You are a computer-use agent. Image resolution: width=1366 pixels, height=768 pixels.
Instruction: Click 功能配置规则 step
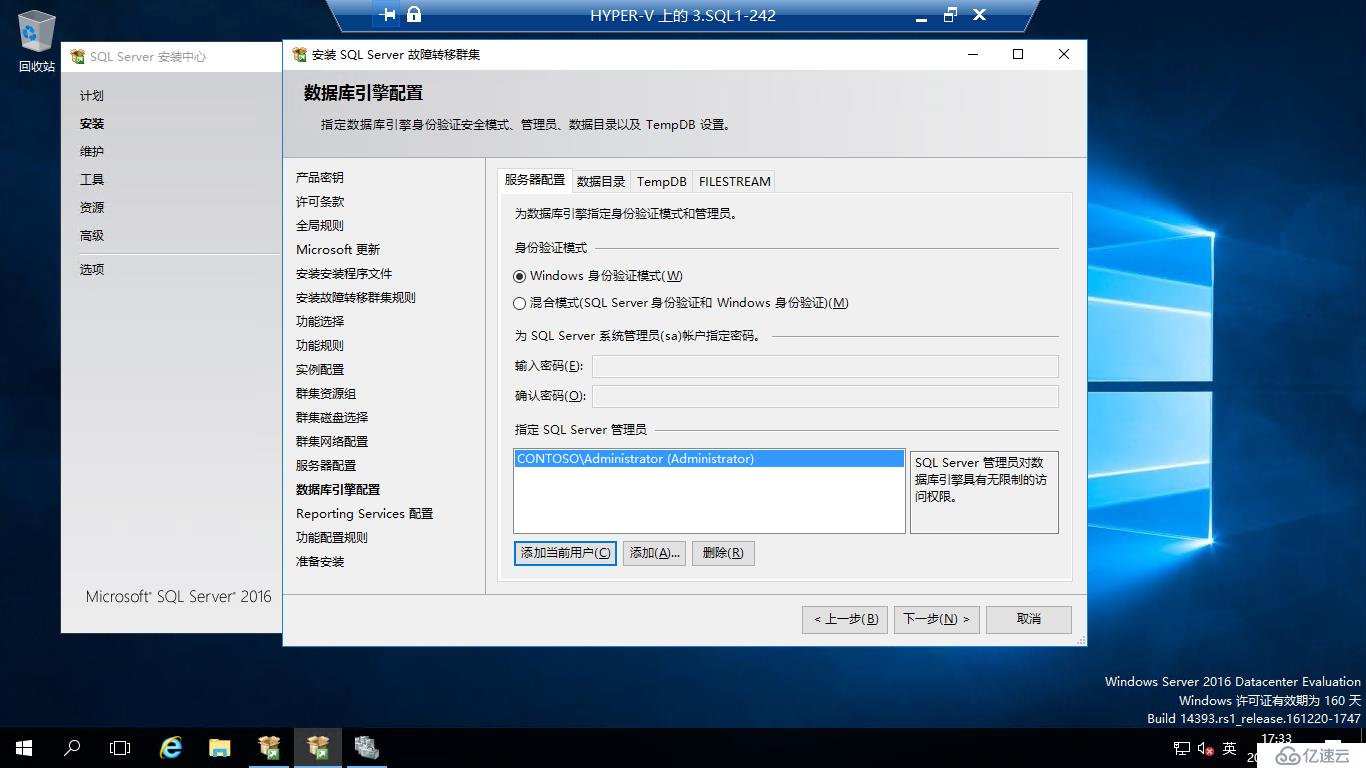(332, 538)
